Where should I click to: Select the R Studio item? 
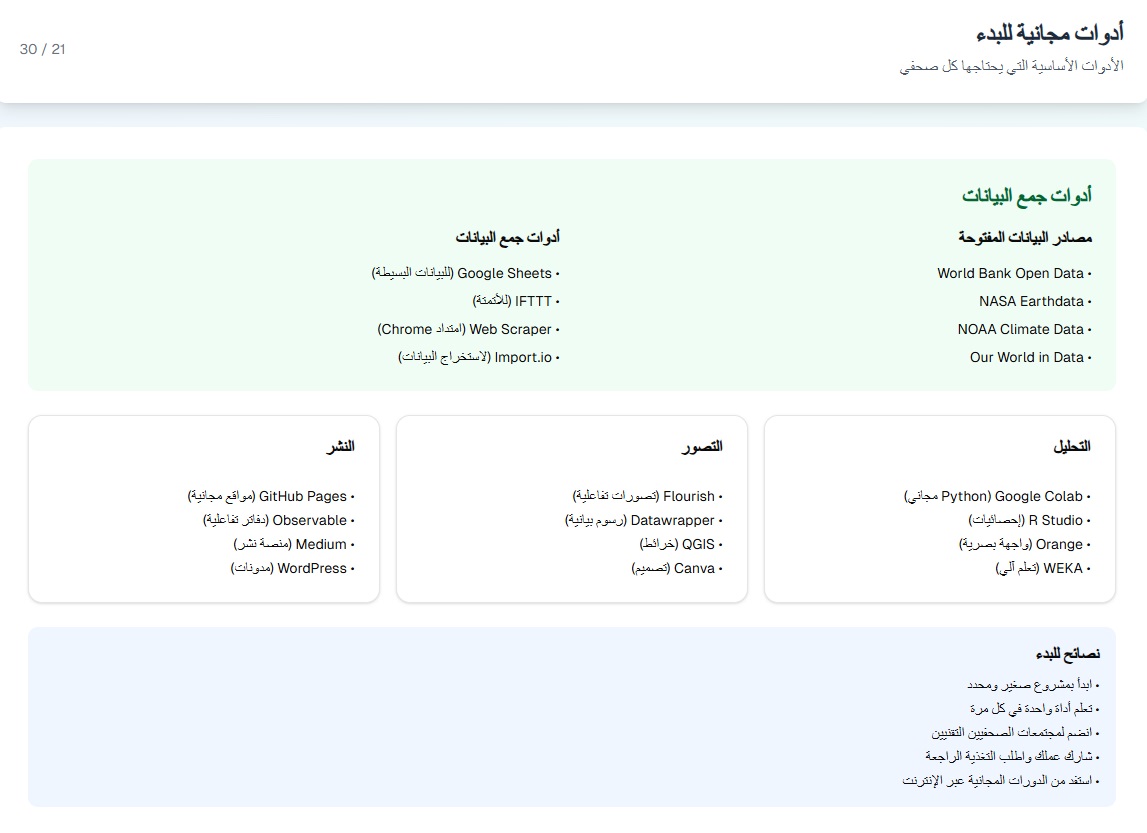(1029, 520)
